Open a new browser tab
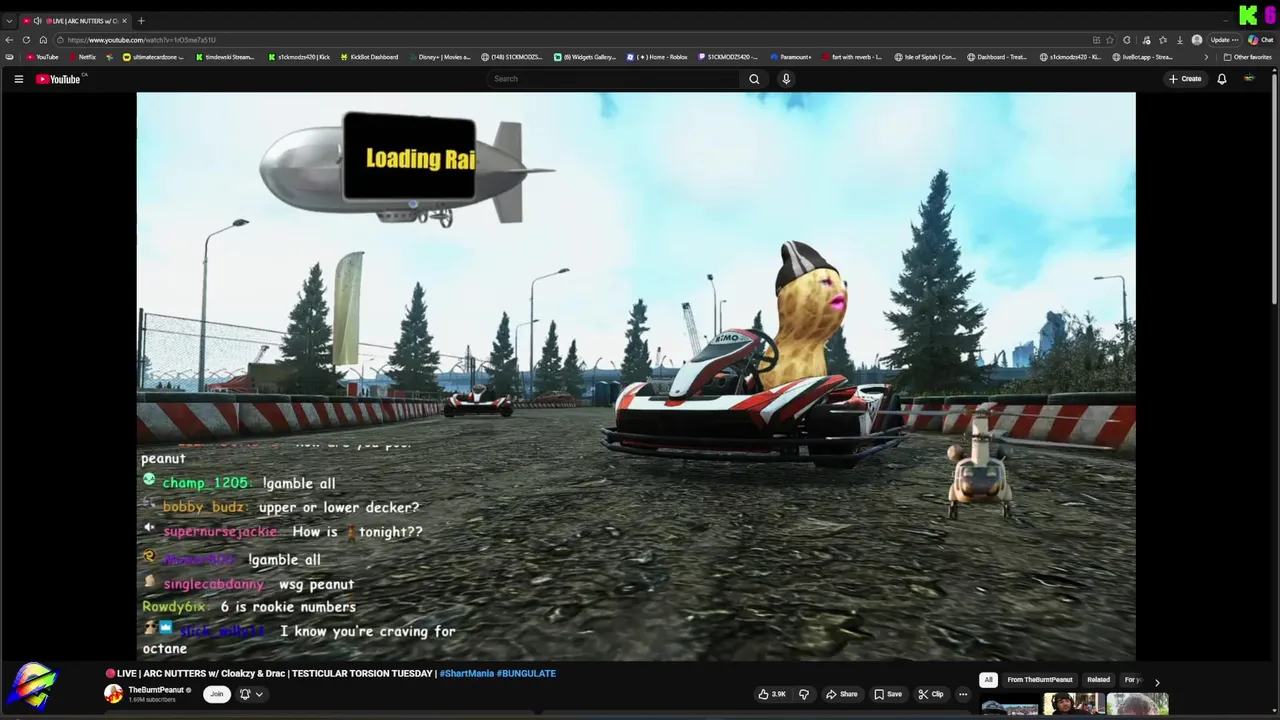The width and height of the screenshot is (1280, 720). tap(141, 21)
